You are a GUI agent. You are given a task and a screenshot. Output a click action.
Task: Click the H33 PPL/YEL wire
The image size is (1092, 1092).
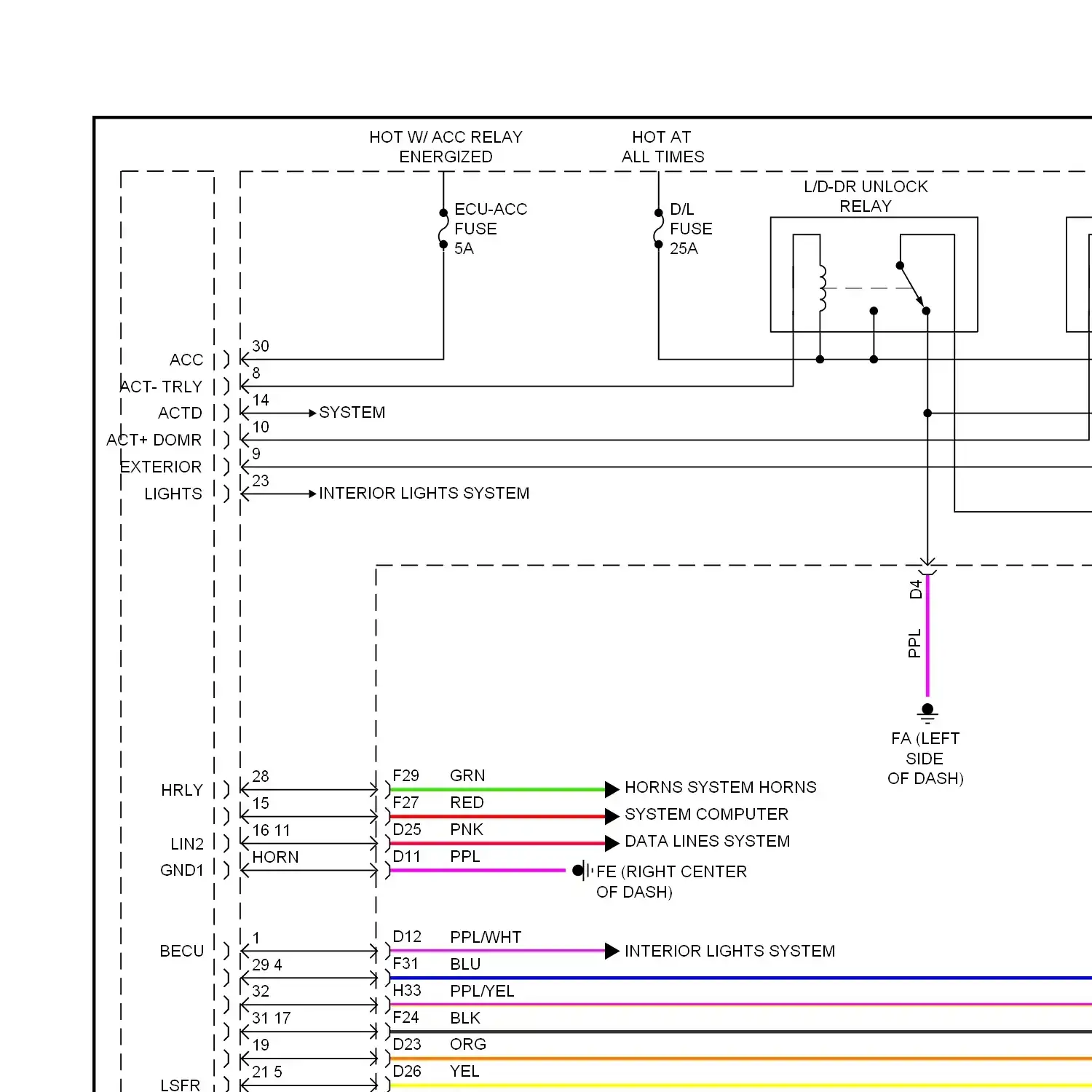(x=741, y=1005)
